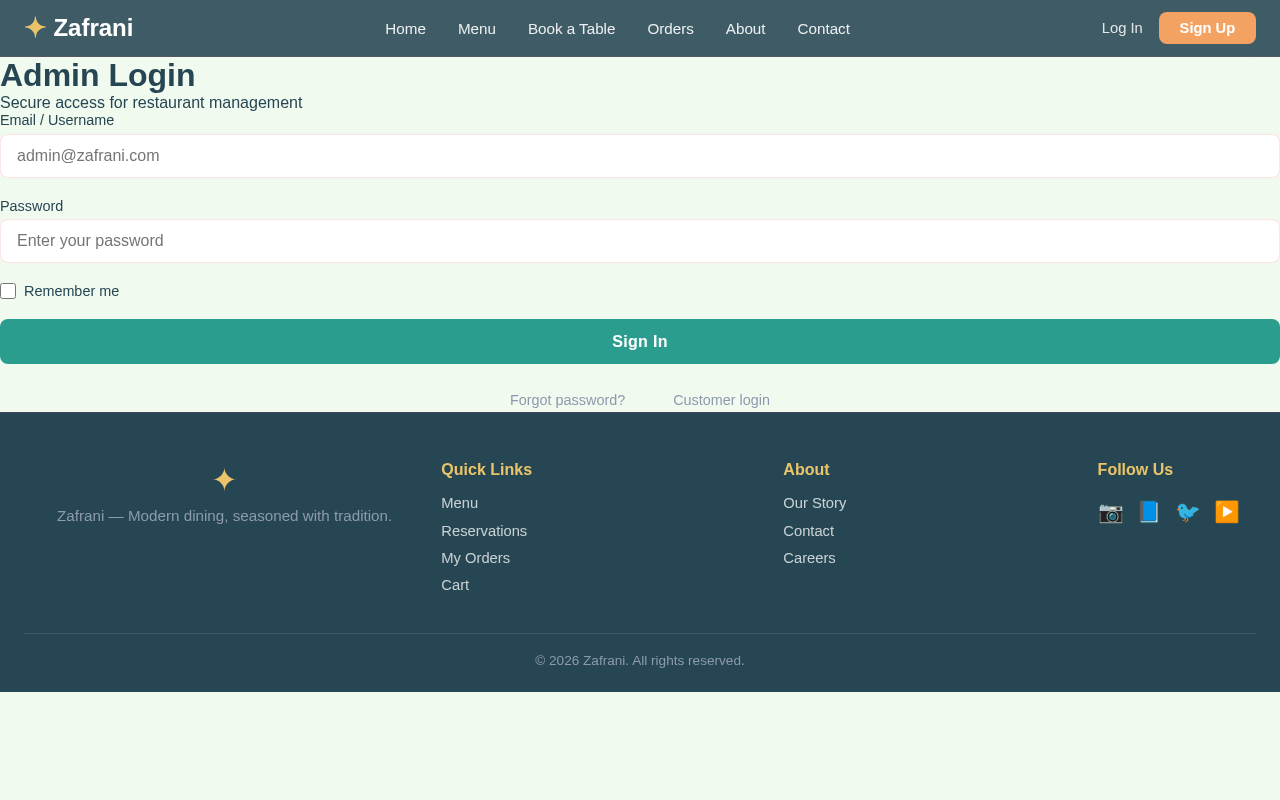Screen dimensions: 1280x800
Task: Click the footer tagline about modern dining
Action: pos(224,516)
